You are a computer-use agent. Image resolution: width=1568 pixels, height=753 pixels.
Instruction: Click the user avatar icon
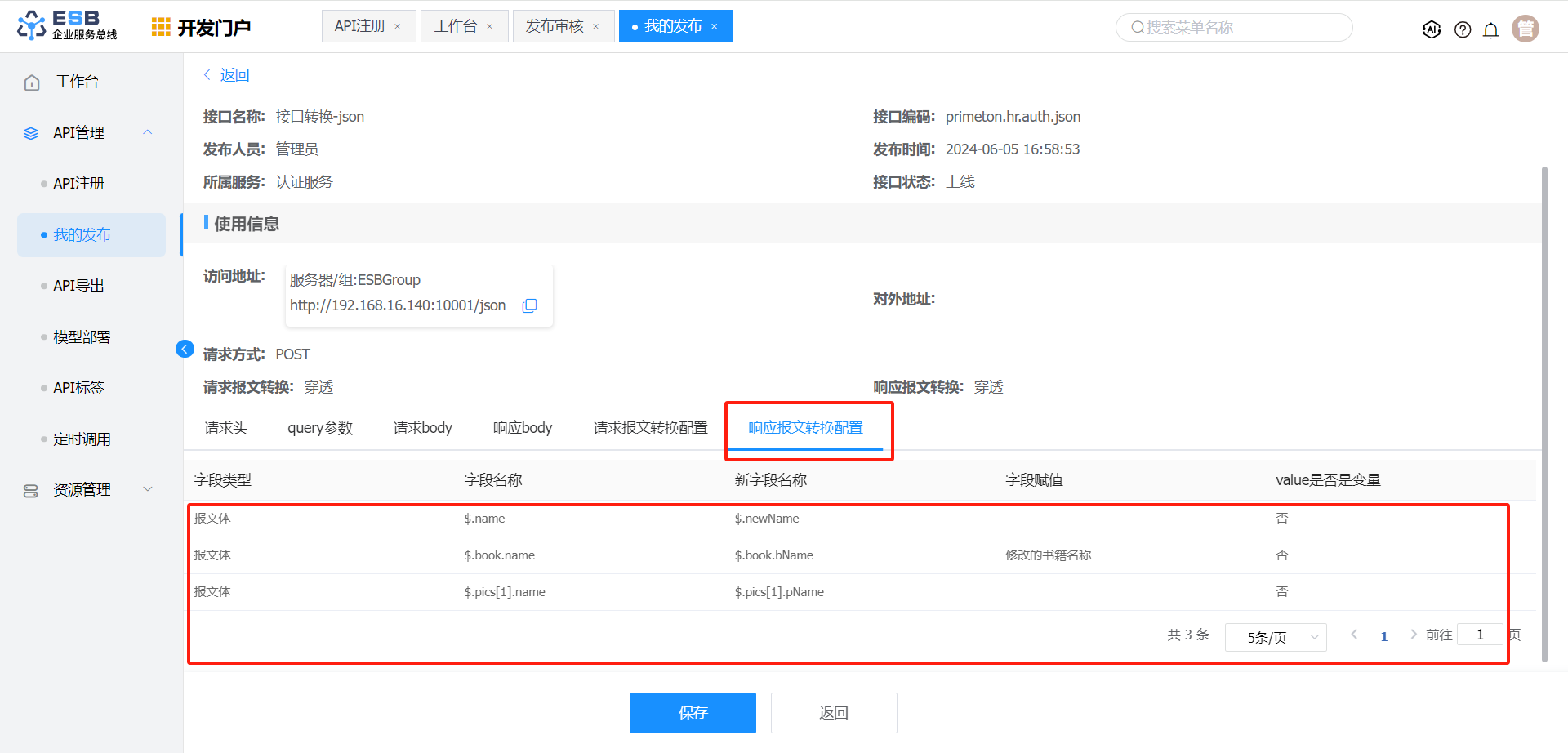[x=1525, y=29]
